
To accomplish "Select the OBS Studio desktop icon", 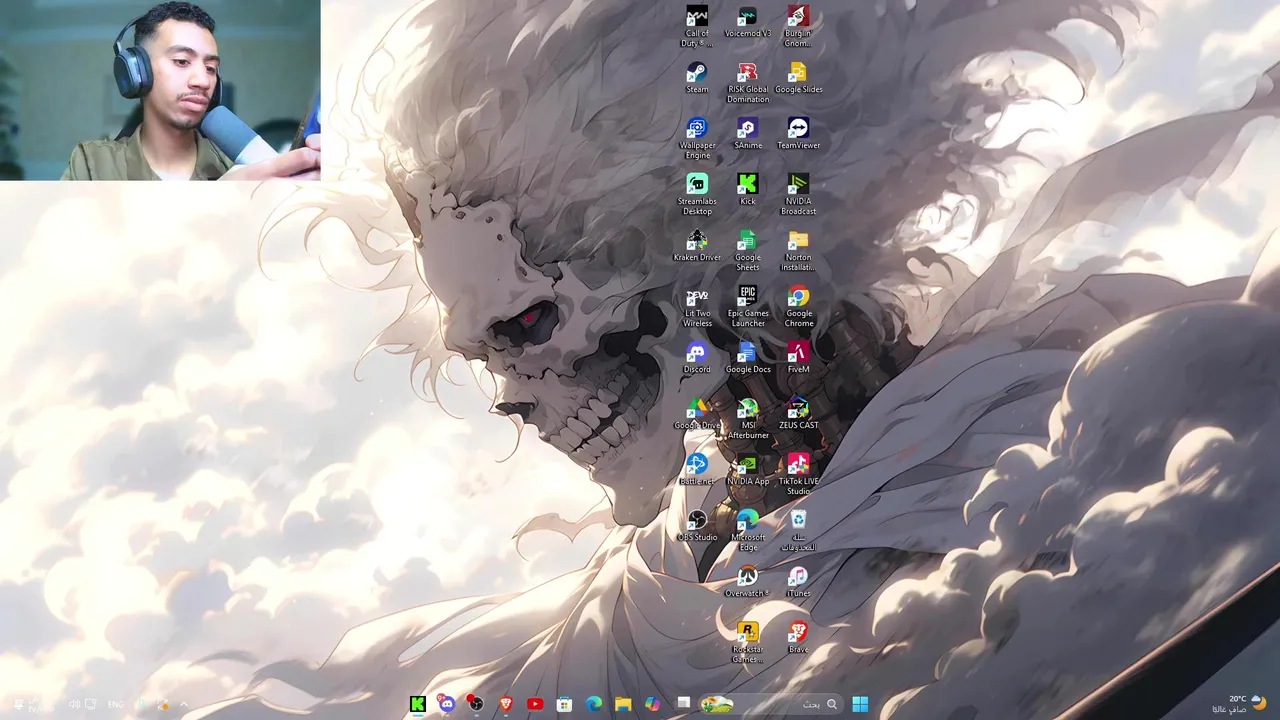I will (697, 526).
